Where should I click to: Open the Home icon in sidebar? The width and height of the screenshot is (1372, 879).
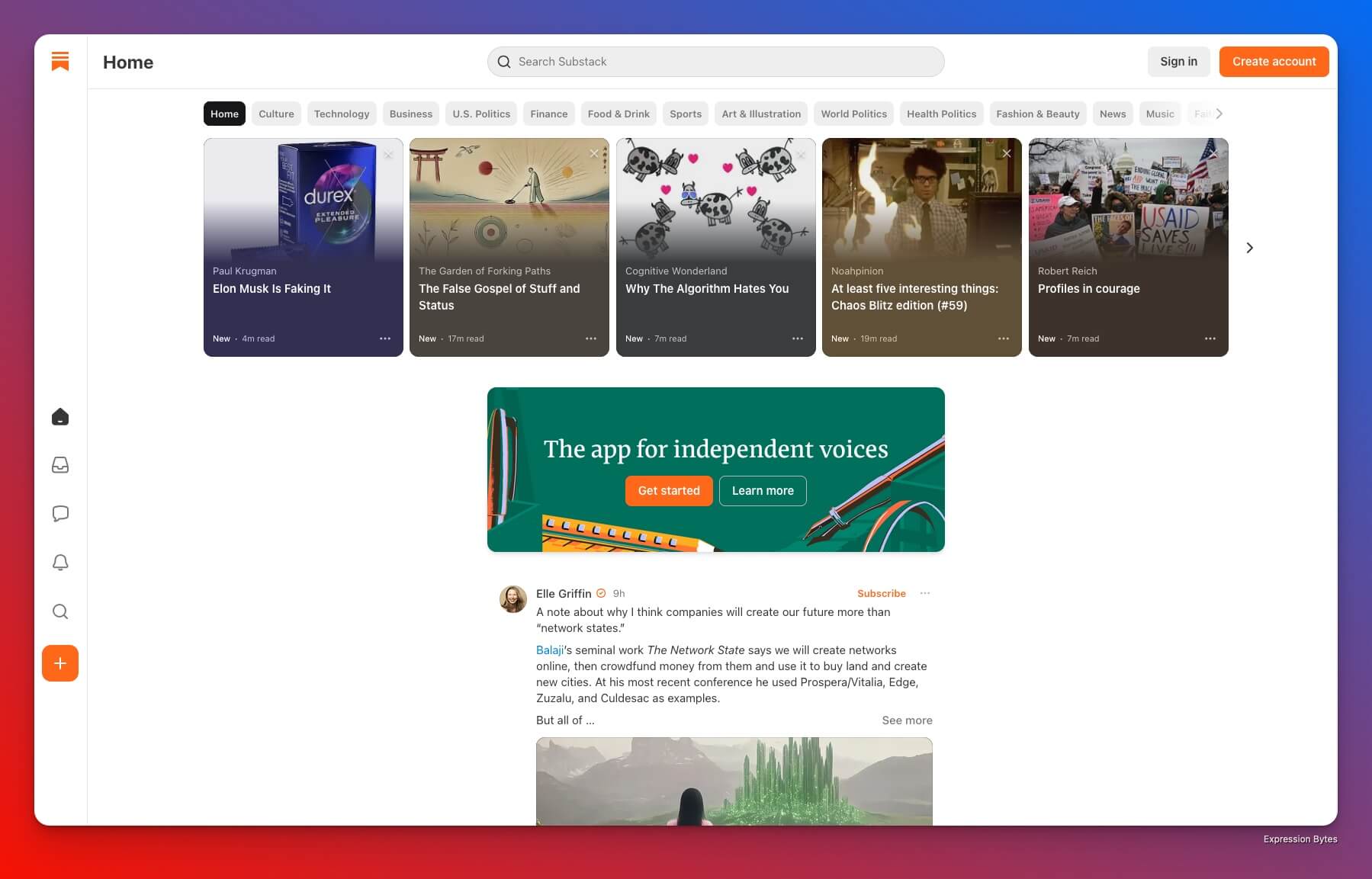coord(60,416)
